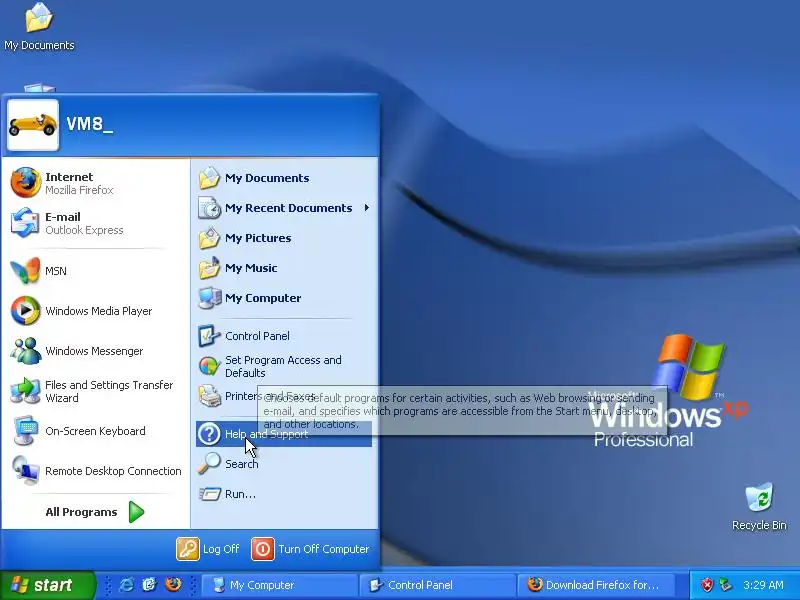
Task: Open My Music folder icon
Action: click(209, 268)
